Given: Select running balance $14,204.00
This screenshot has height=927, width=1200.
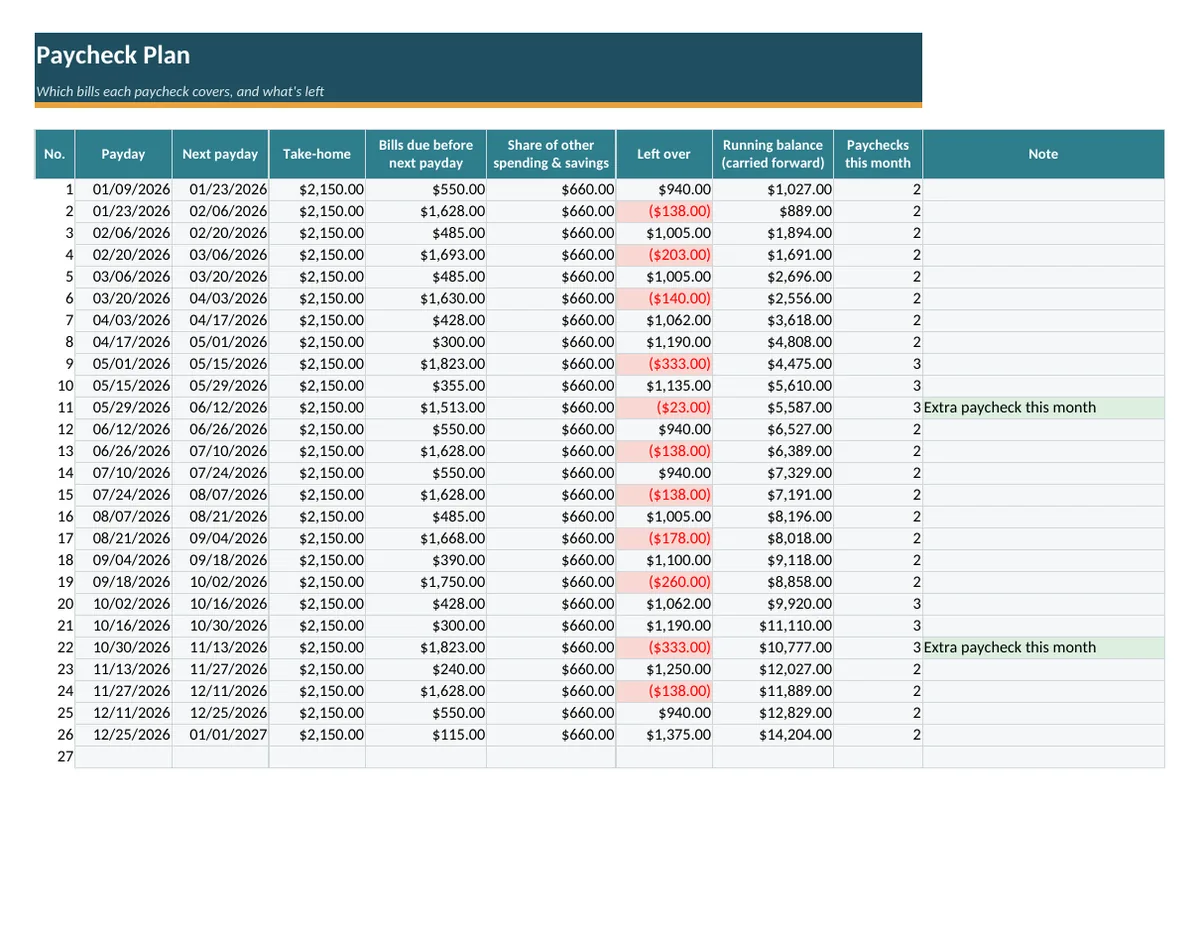Looking at the screenshot, I should (x=773, y=734).
